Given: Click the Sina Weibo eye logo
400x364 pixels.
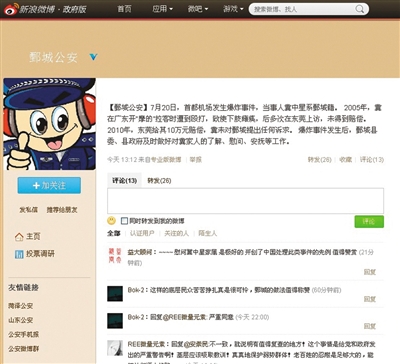Looking at the screenshot, I should (11, 9).
